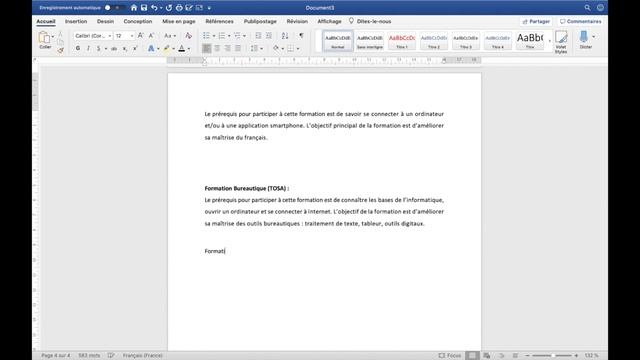Apply the Titre 1 style

402,41
